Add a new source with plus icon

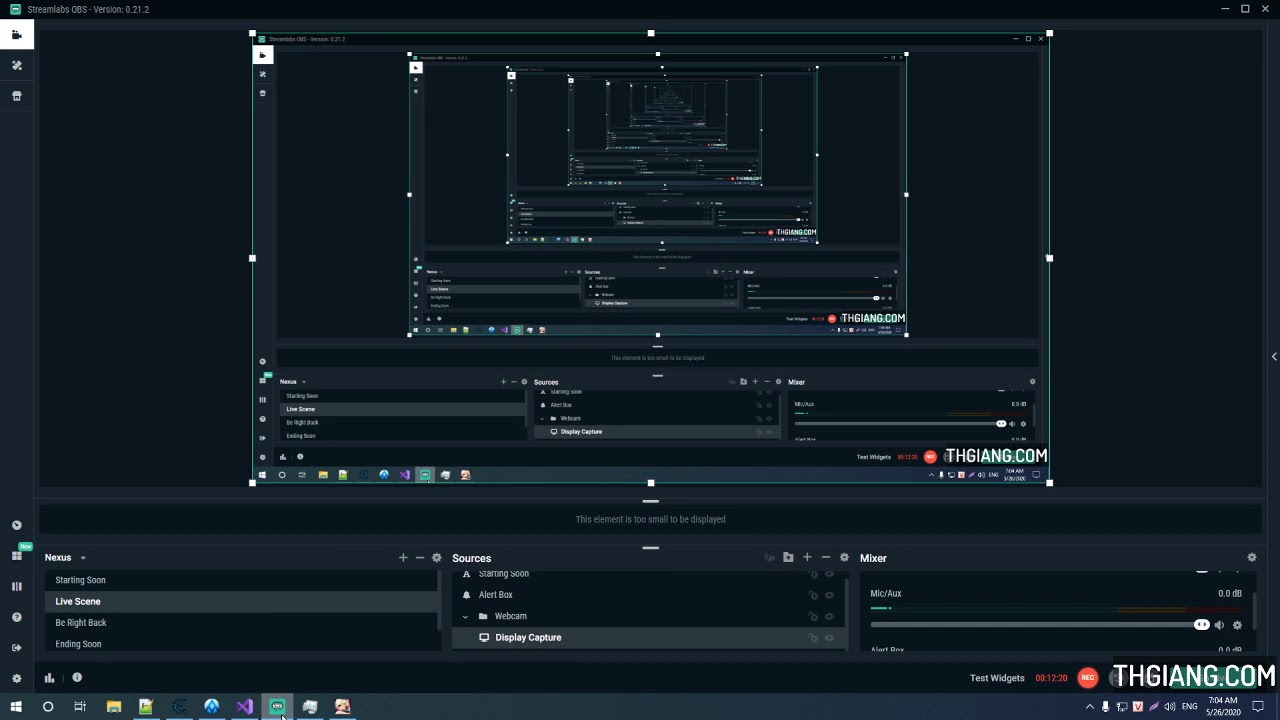coord(807,558)
